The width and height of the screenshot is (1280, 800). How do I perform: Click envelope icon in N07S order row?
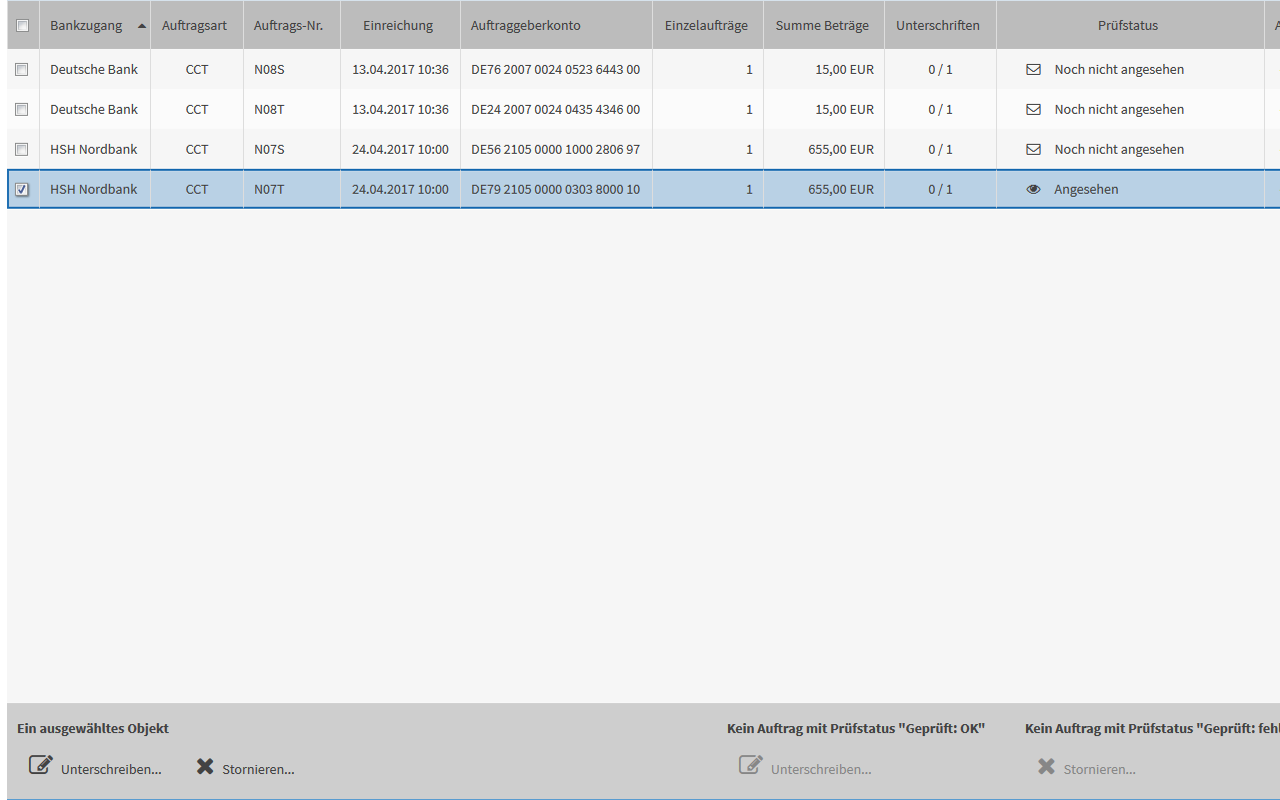coord(1034,150)
